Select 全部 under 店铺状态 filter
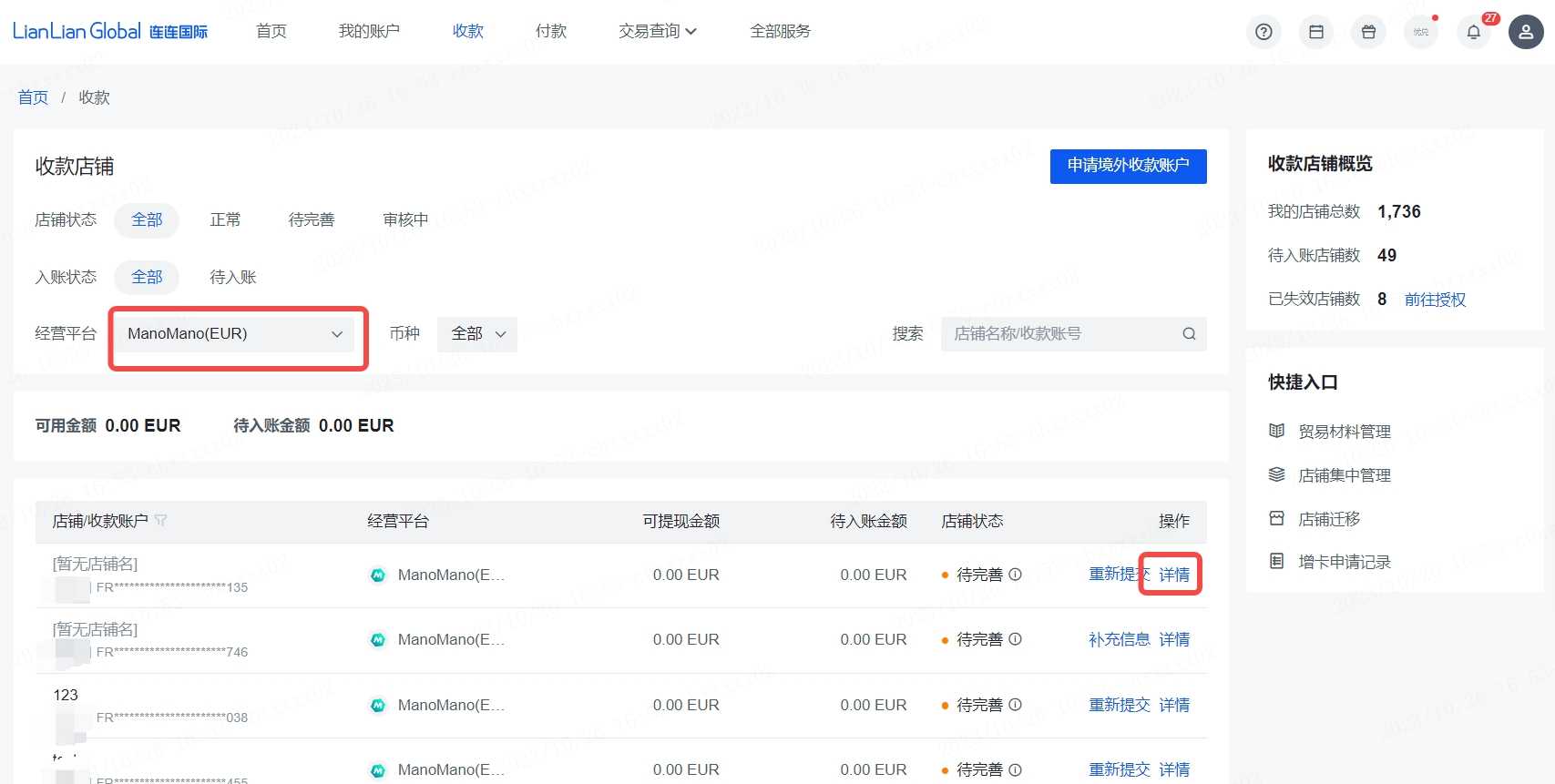 147,219
